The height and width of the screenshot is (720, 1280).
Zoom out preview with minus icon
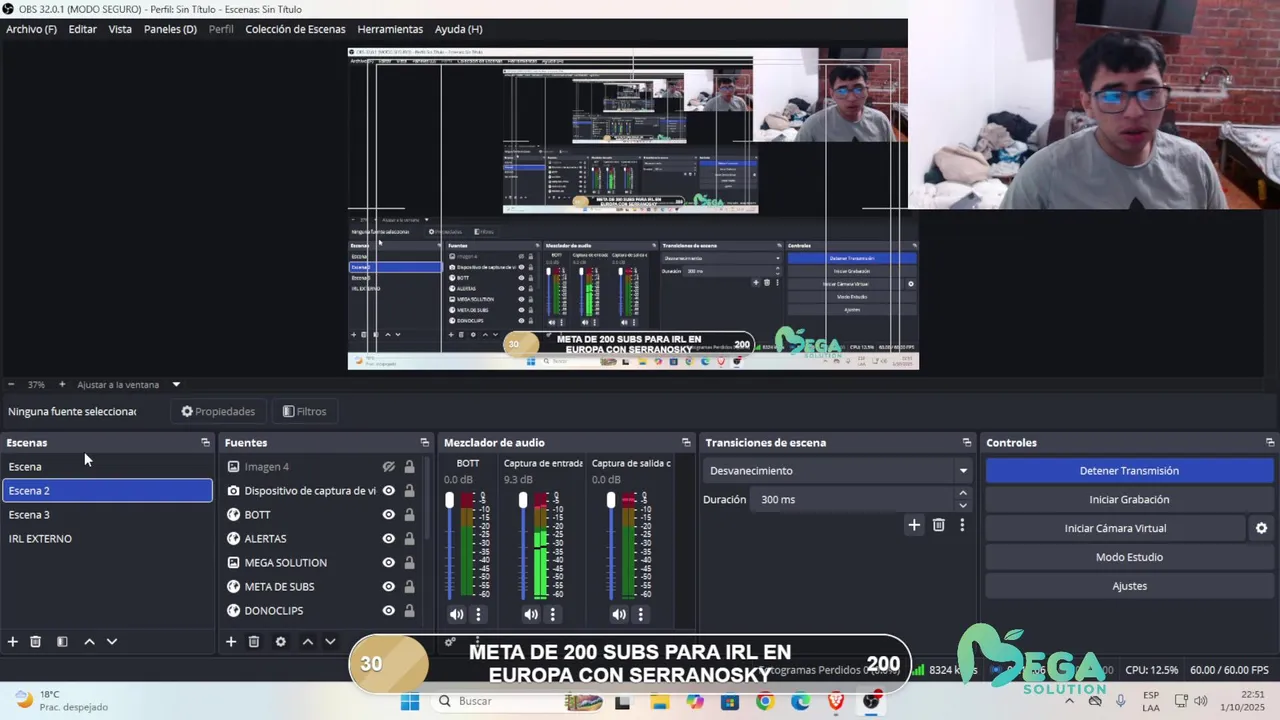[x=11, y=384]
